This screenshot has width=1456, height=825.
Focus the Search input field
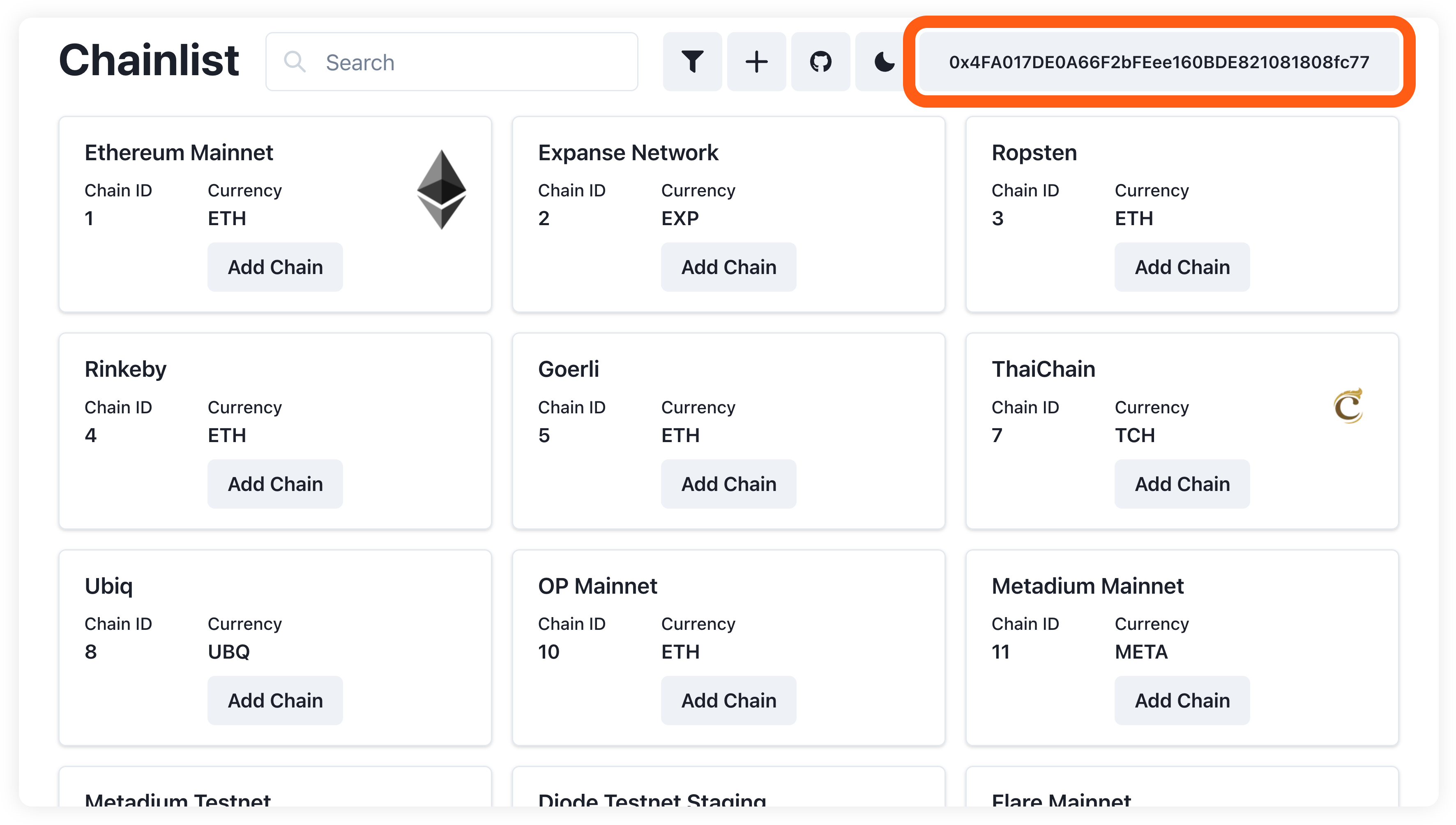(x=452, y=62)
